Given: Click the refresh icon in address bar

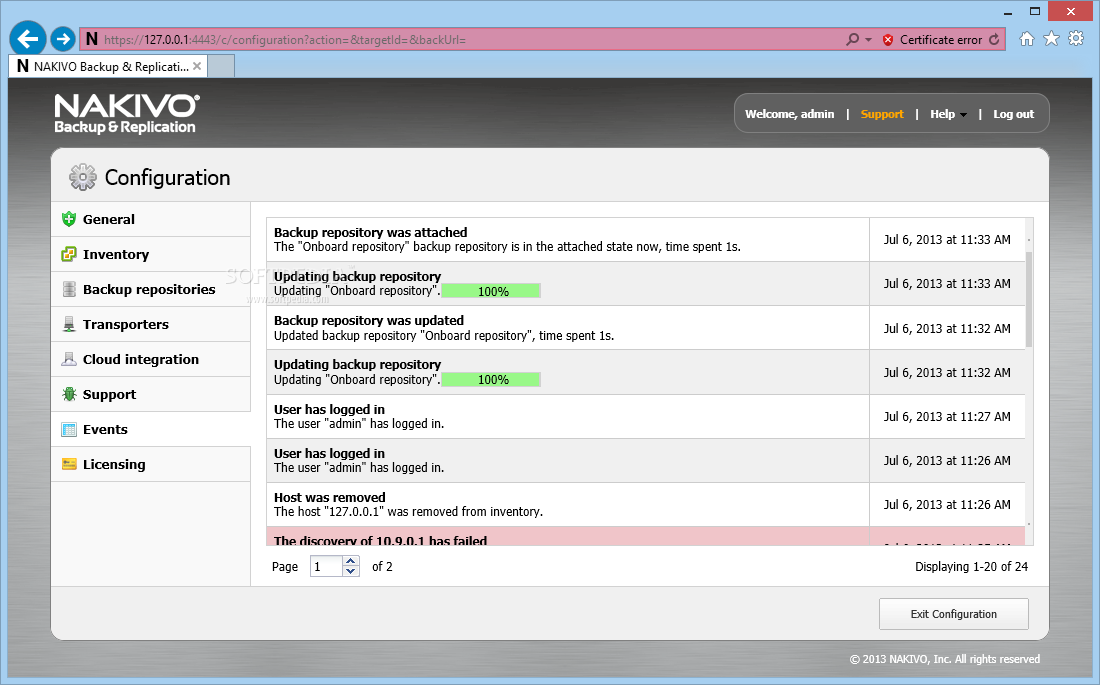Looking at the screenshot, I should (x=994, y=39).
